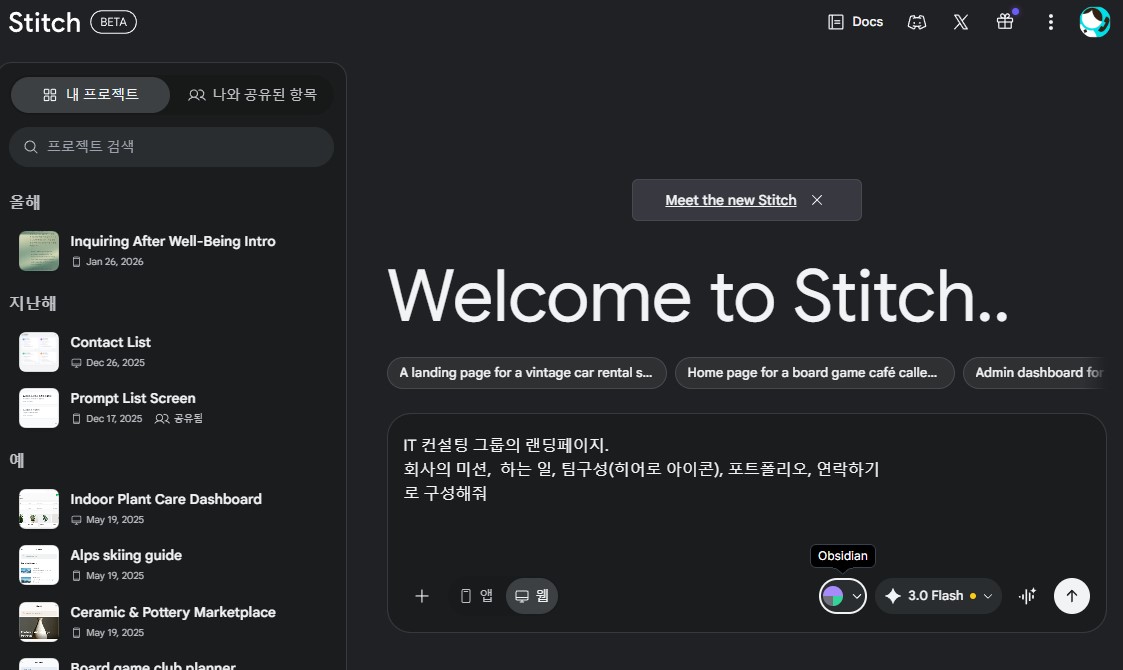Viewport: 1123px width, 670px height.
Task: Open the Contact List project
Action: pyautogui.click(x=173, y=351)
